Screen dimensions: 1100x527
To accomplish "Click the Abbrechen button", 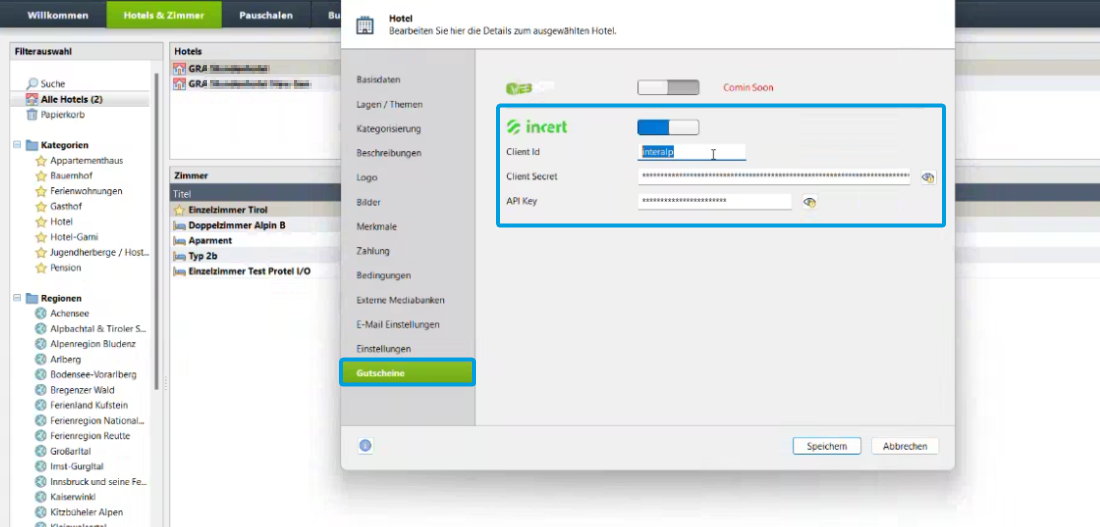I will pos(905,446).
